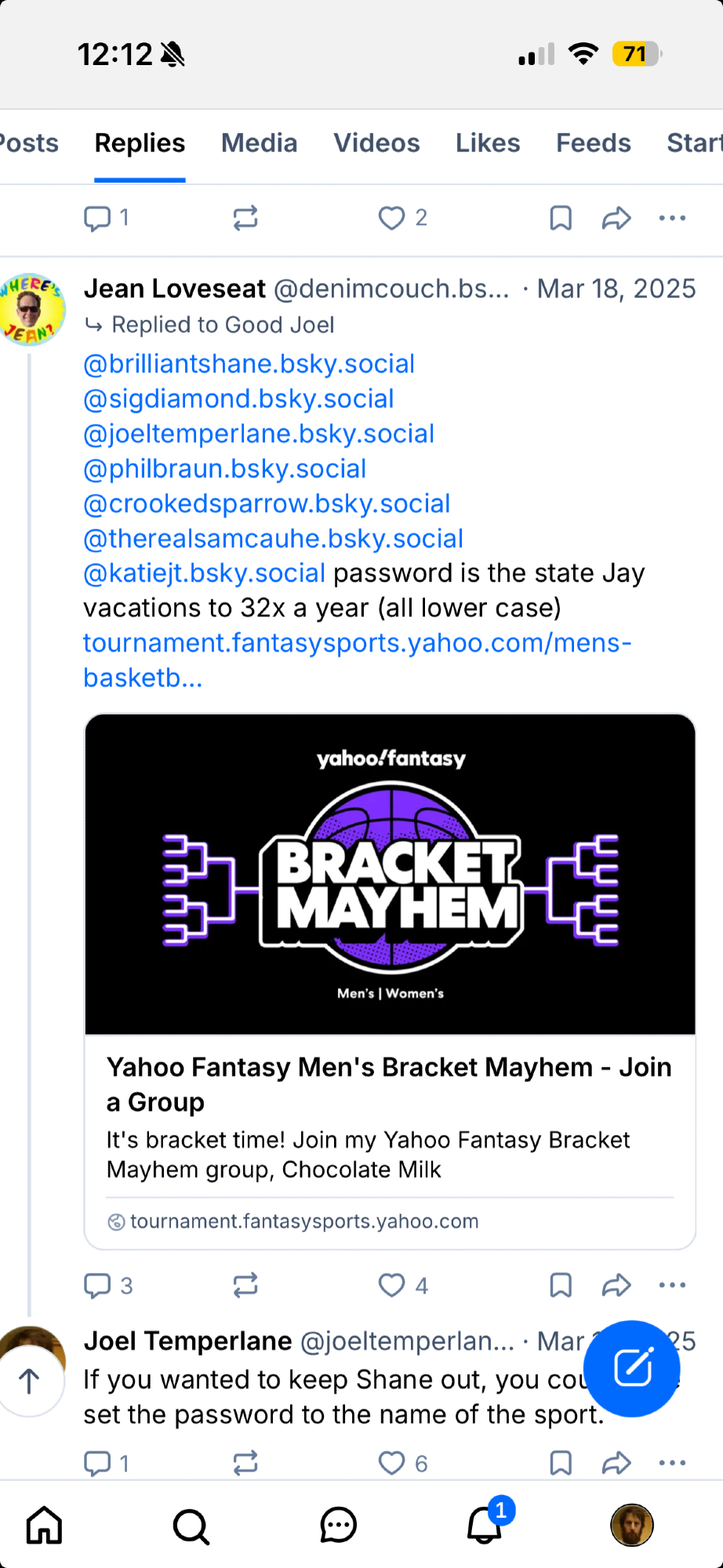
Task: Tap the compose new post button
Action: (x=632, y=1369)
